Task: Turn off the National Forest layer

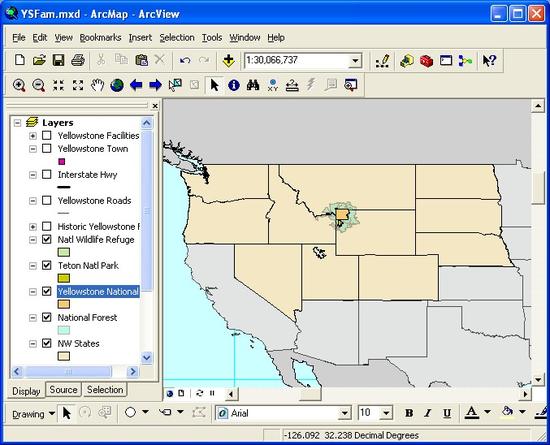Action: click(47, 317)
